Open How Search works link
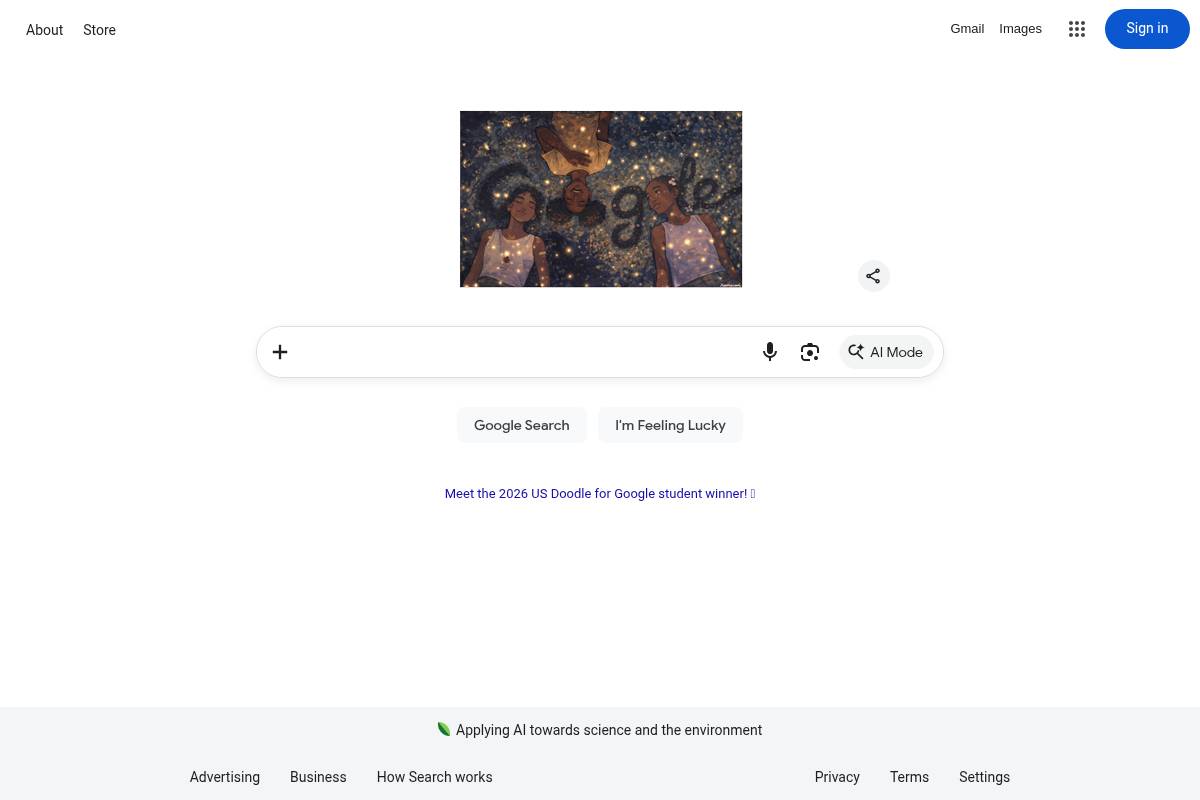1200x800 pixels. [434, 777]
